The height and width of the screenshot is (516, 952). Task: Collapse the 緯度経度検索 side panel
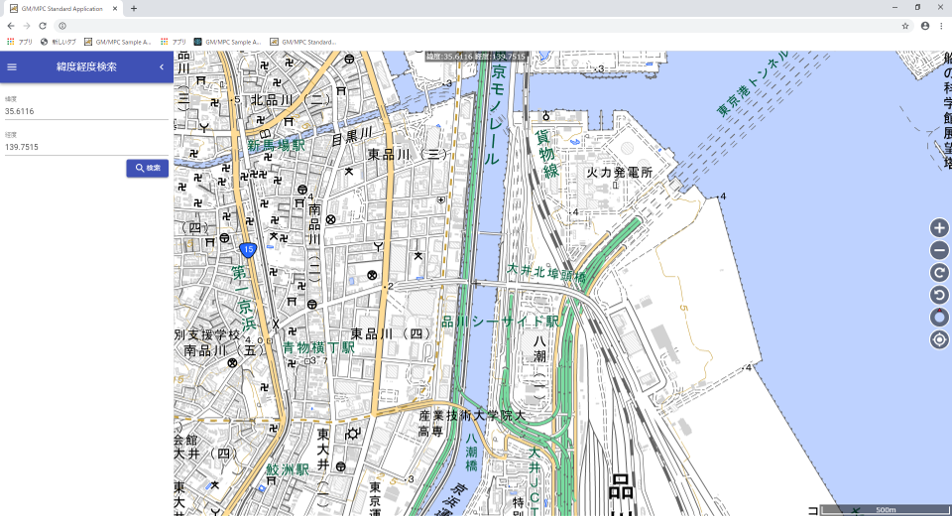(x=162, y=67)
